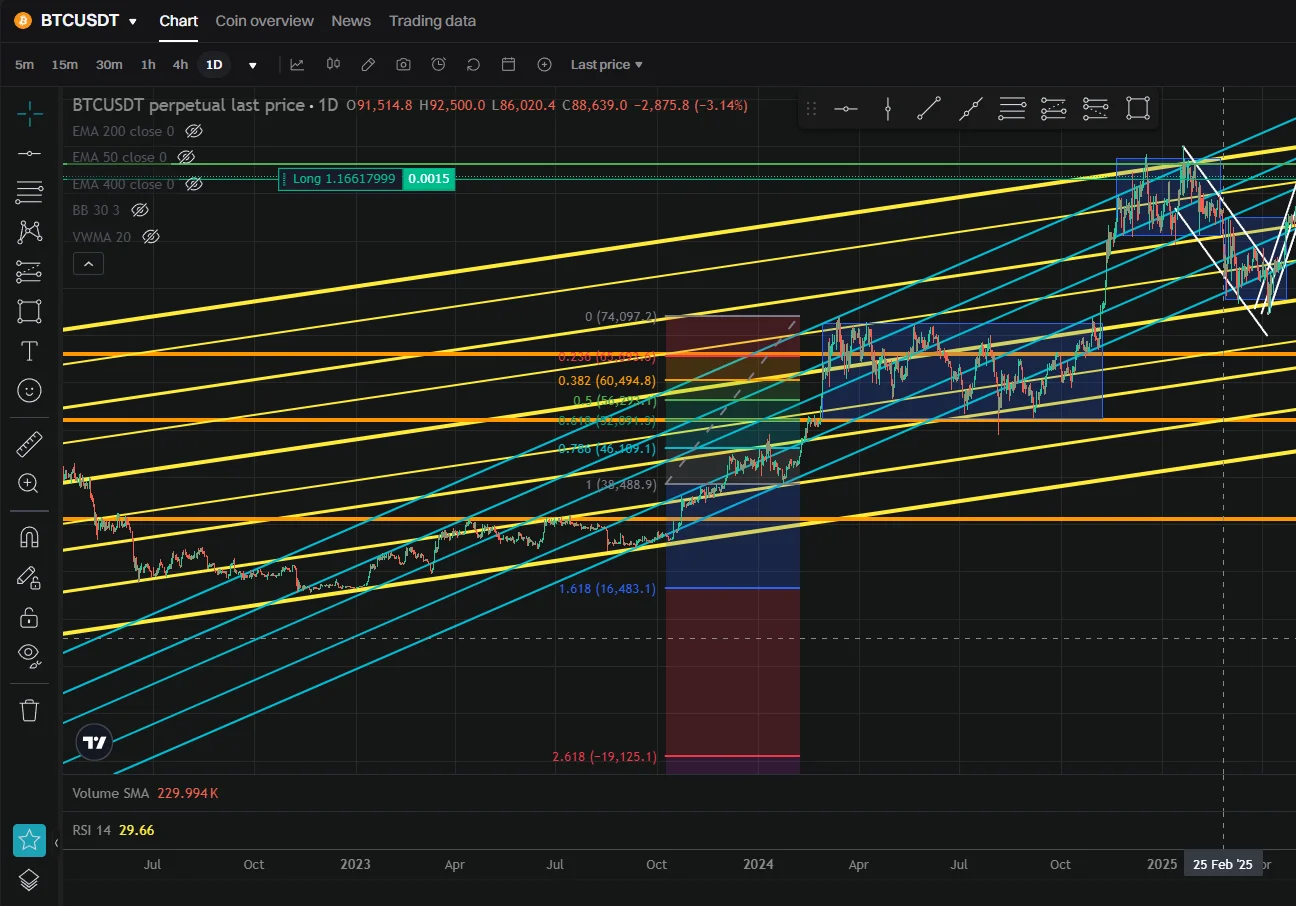Click the refresh chart icon

(473, 64)
